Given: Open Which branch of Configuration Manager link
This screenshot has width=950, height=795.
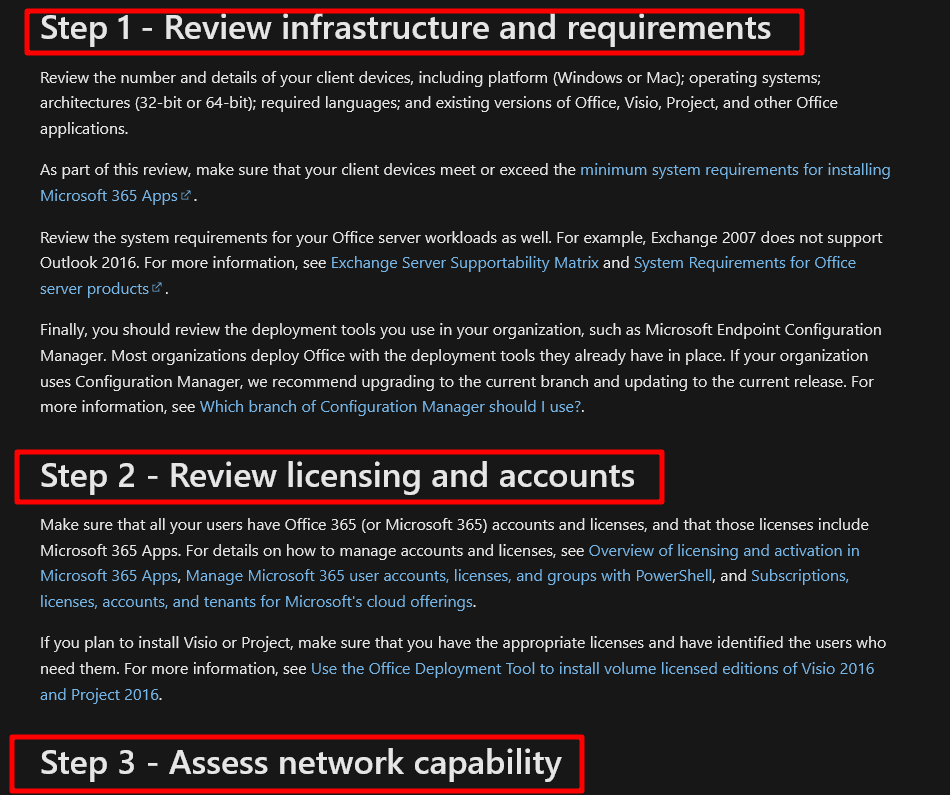Looking at the screenshot, I should [x=390, y=407].
